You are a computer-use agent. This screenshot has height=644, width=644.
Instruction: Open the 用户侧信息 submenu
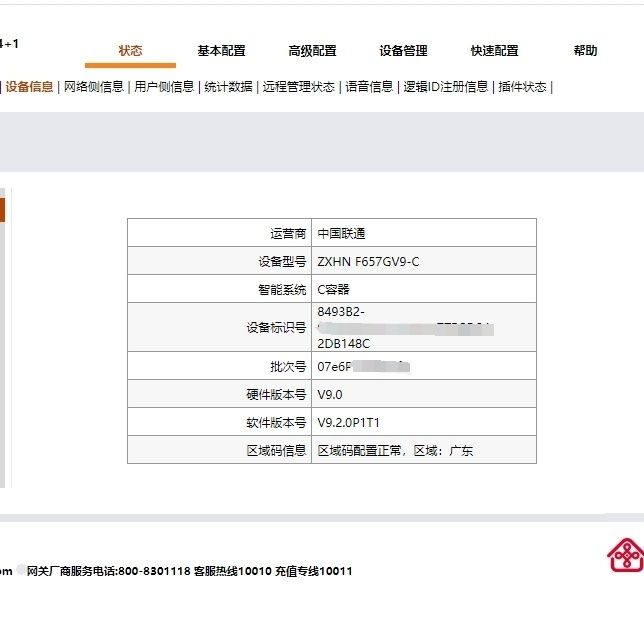point(164,87)
